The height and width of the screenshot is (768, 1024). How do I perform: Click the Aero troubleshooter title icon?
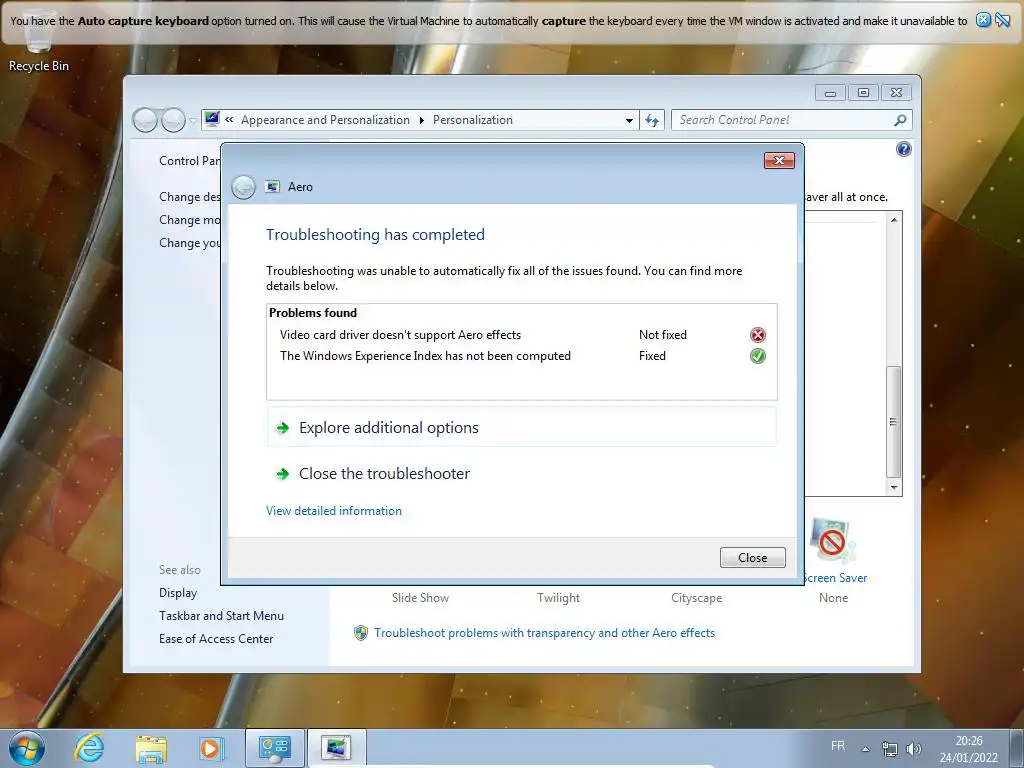(x=272, y=187)
